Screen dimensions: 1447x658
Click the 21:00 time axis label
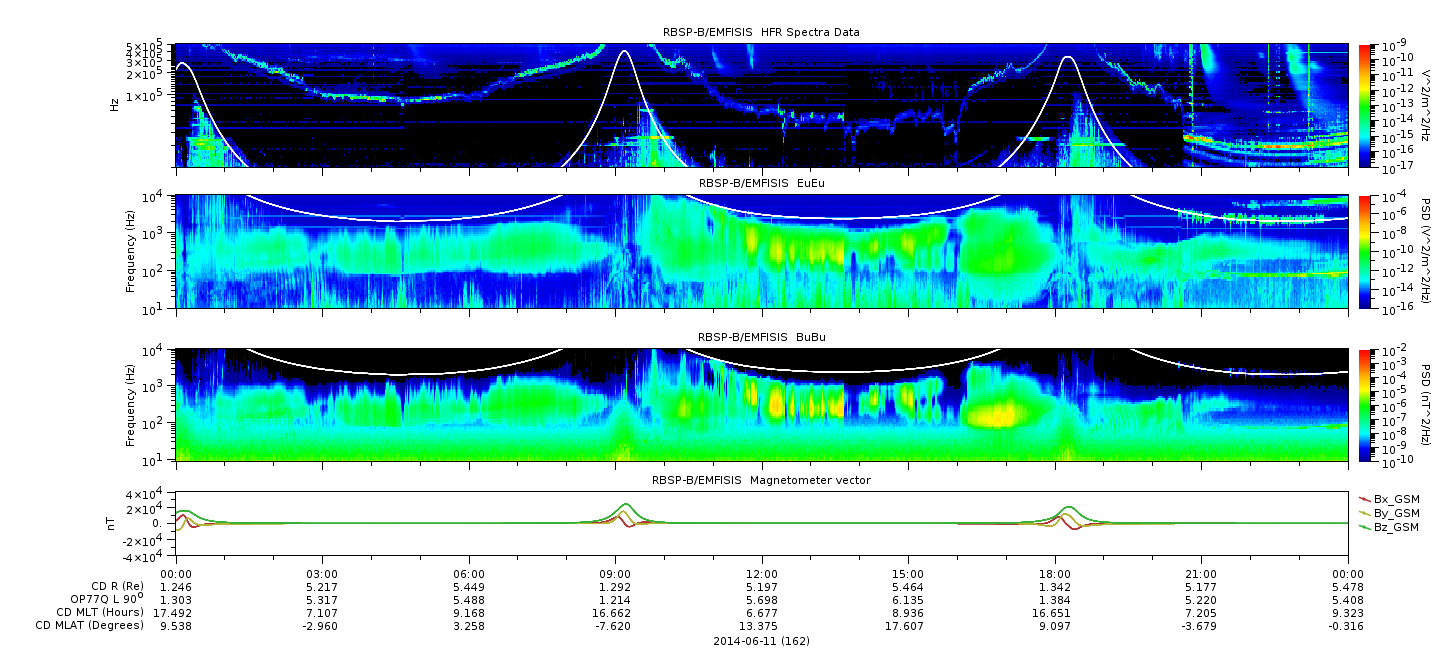(x=1201, y=574)
